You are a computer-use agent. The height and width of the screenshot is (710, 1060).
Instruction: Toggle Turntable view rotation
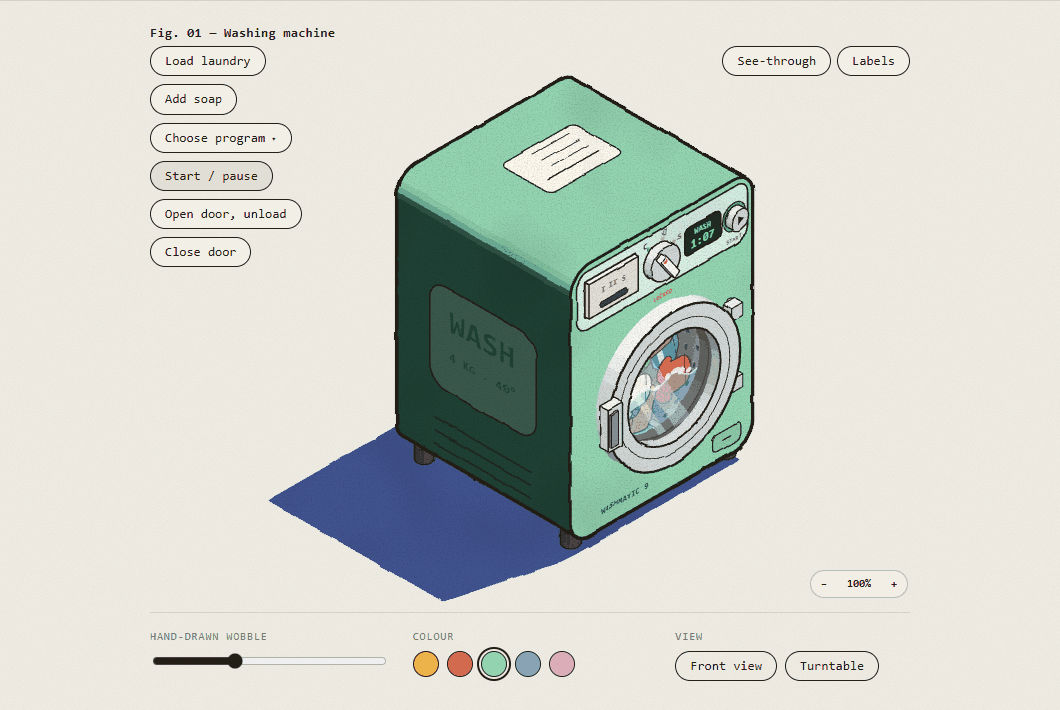click(832, 666)
